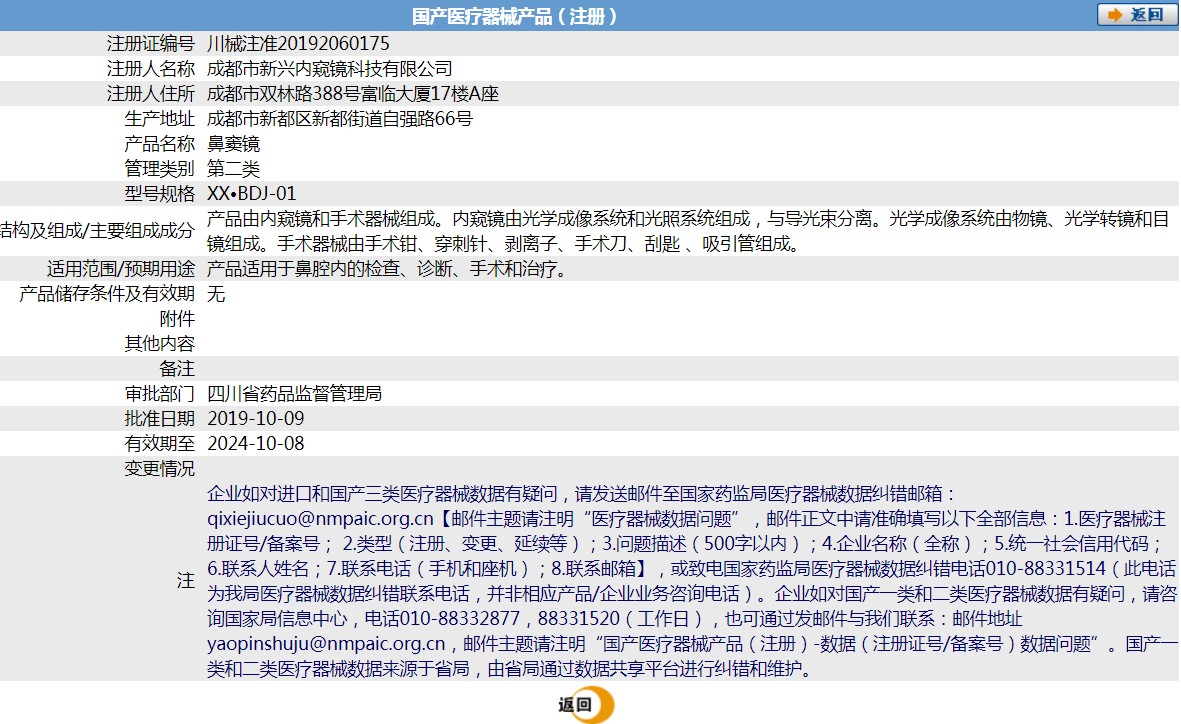Click the 批准日期 label
Image resolution: width=1181 pixels, height=724 pixels.
pos(160,418)
